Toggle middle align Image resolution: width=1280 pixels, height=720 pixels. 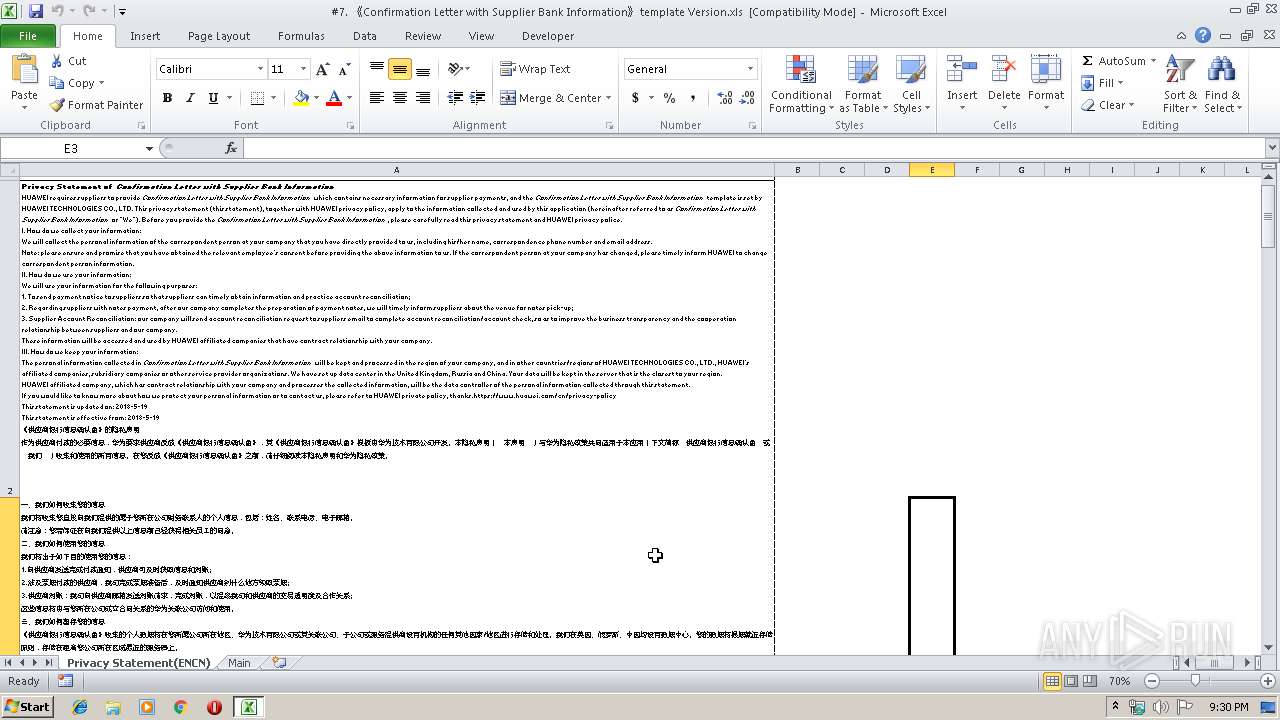(400, 69)
